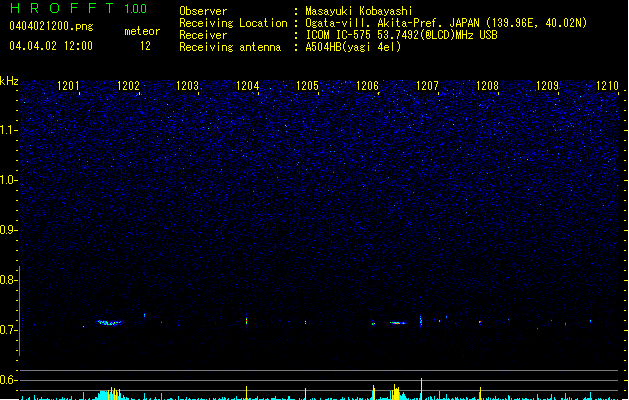629x400 pixels.
Task: Click the 1203 time marker
Action: pyautogui.click(x=188, y=86)
